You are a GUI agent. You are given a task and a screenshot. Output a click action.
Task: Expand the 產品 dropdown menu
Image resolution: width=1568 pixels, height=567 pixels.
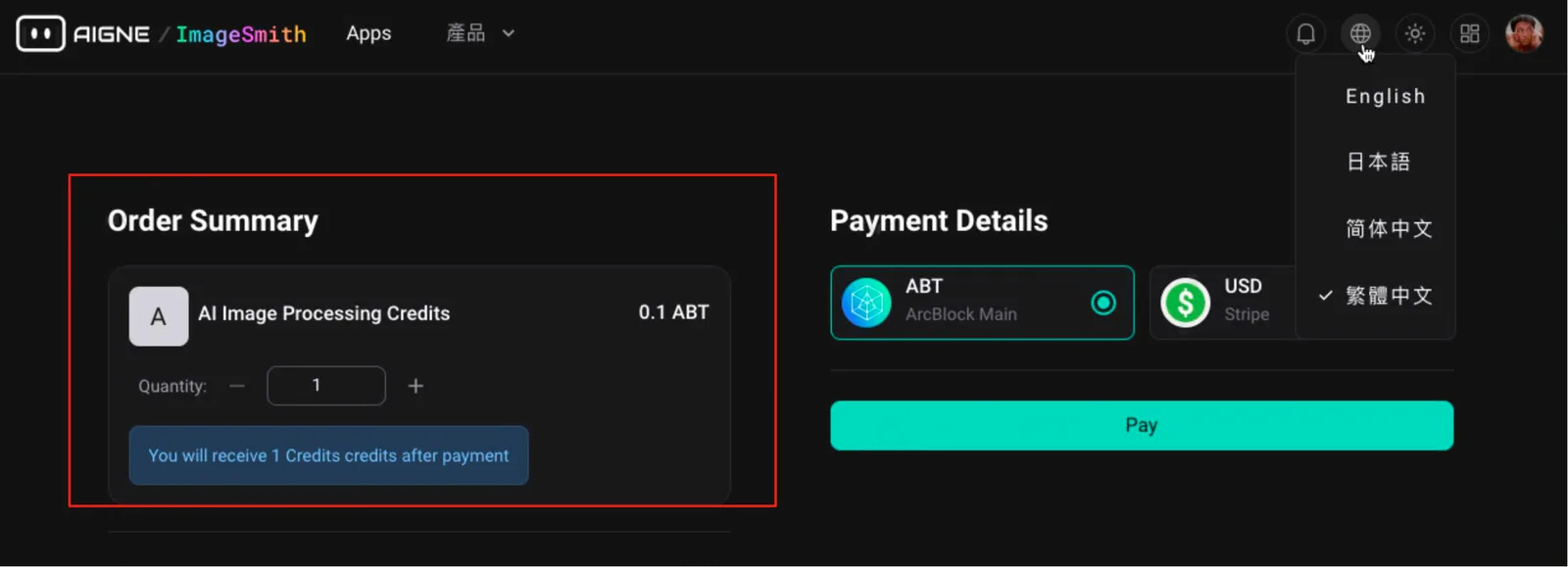tap(480, 33)
